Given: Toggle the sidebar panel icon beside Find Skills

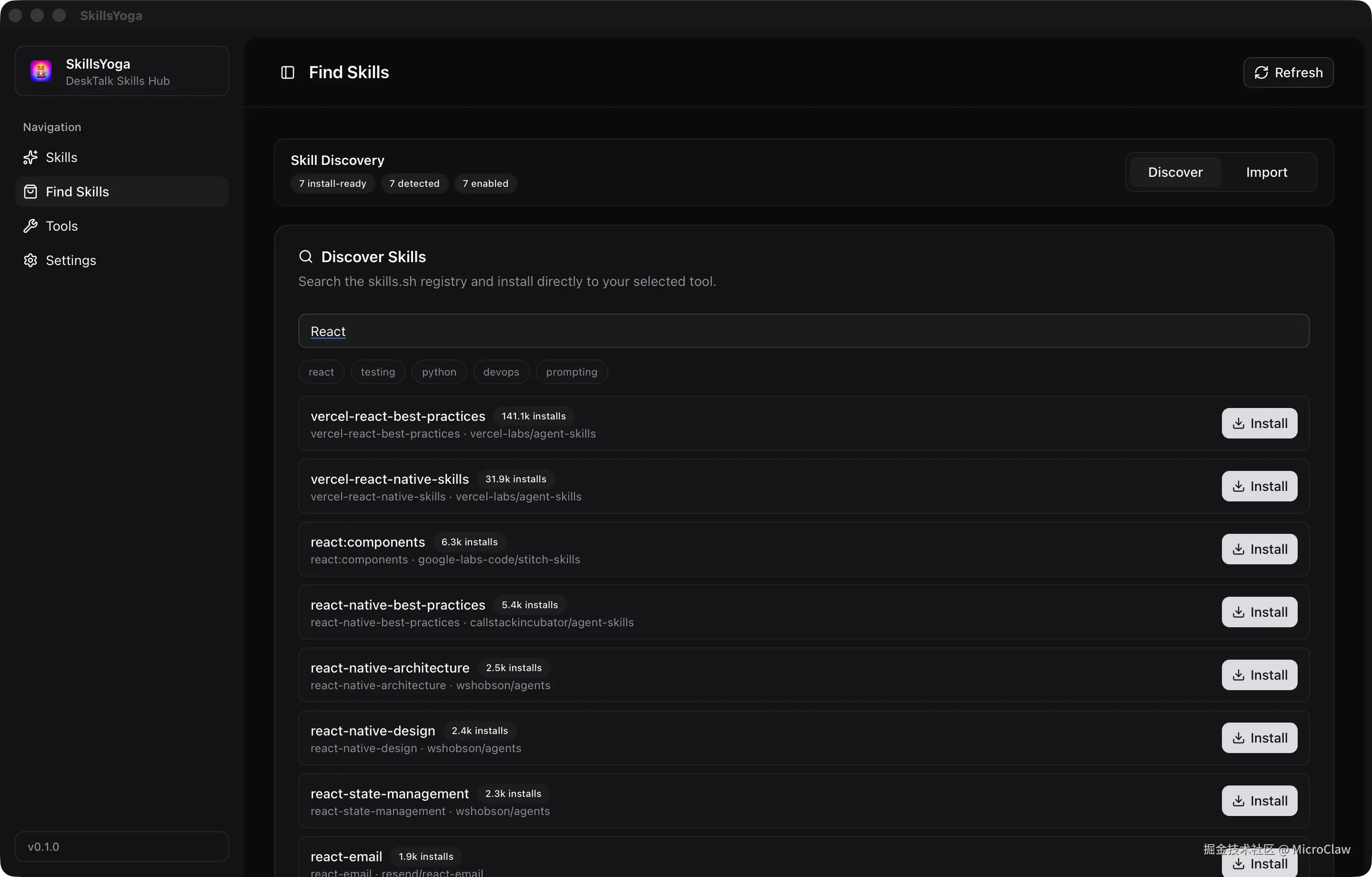Looking at the screenshot, I should coord(288,72).
